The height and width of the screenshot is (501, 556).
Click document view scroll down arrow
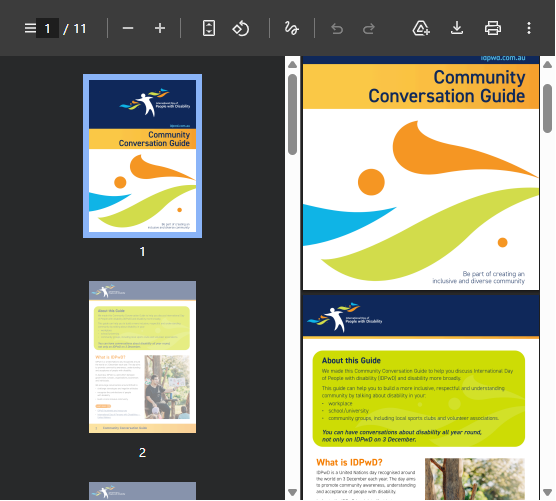click(x=547, y=492)
